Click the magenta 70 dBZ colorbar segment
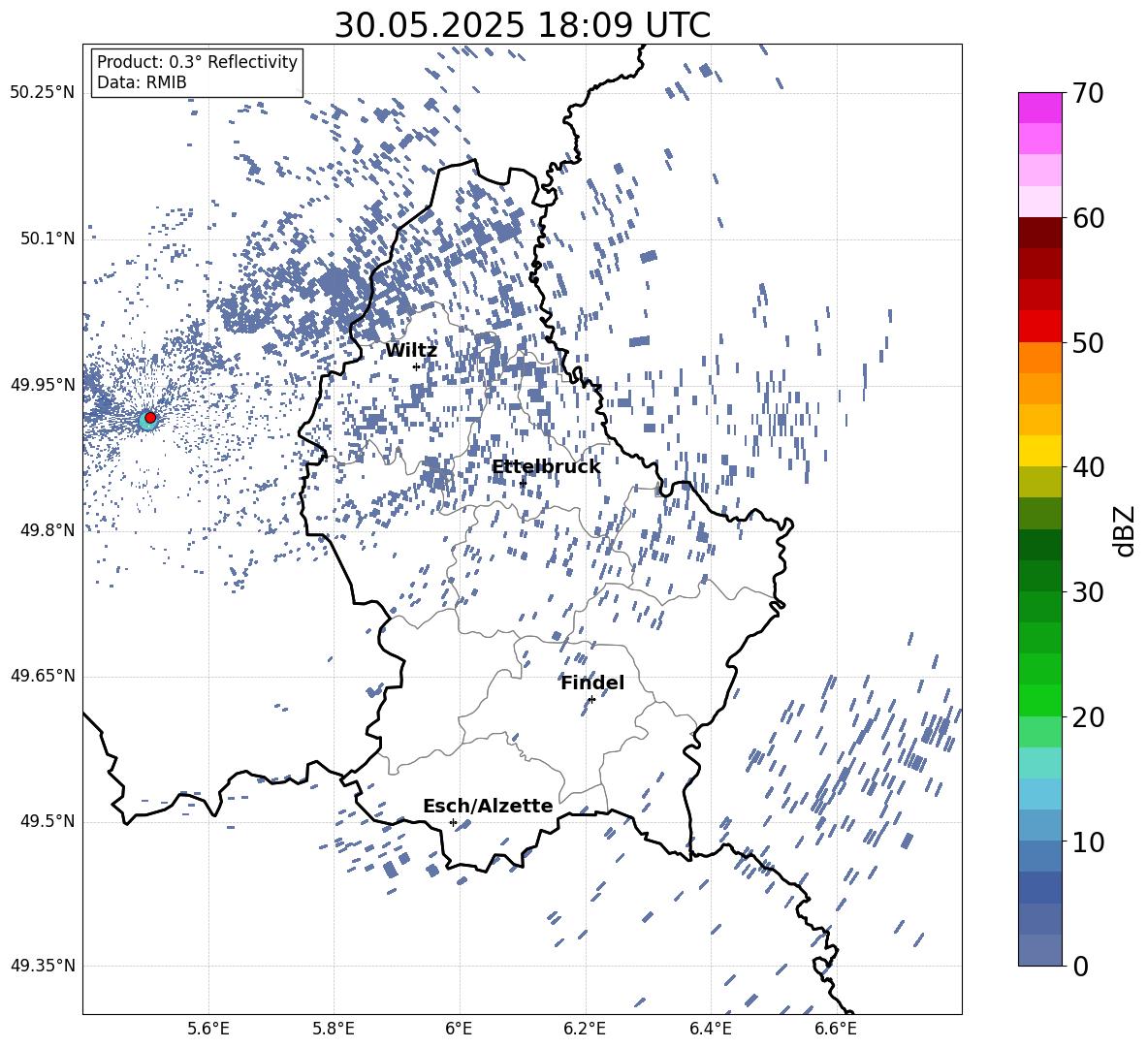 coord(1039,108)
